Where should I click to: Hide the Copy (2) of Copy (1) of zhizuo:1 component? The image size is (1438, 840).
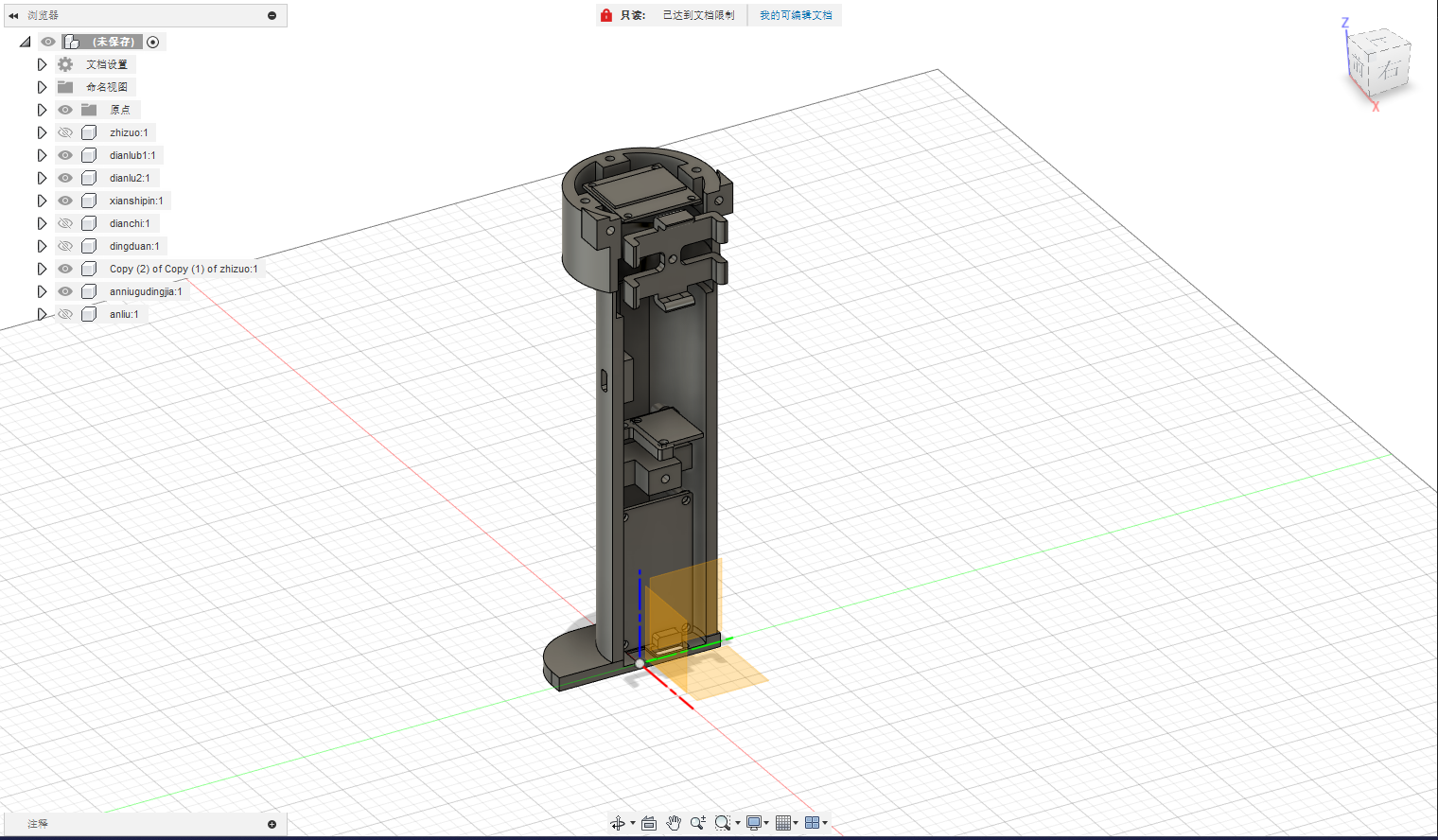point(65,269)
